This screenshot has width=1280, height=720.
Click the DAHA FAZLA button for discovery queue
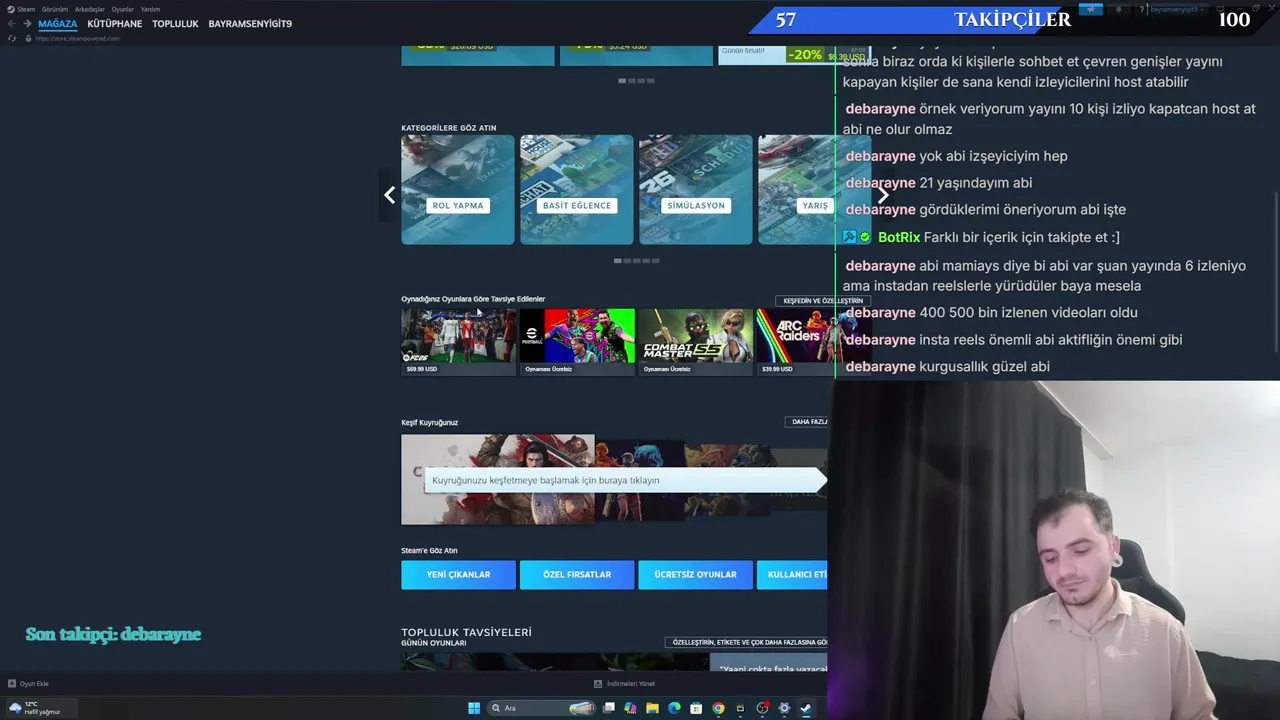[x=808, y=422]
